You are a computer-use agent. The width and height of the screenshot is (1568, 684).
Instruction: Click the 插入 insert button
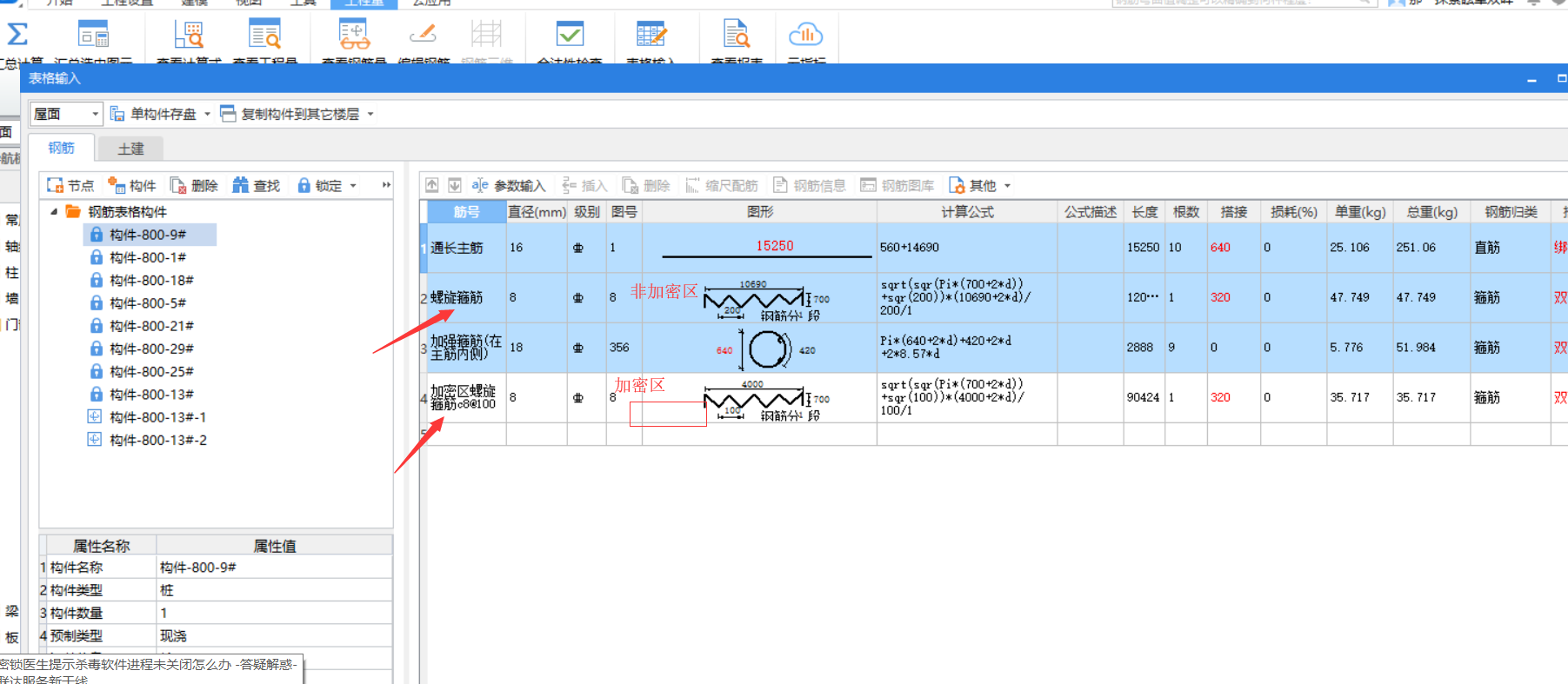pos(584,185)
